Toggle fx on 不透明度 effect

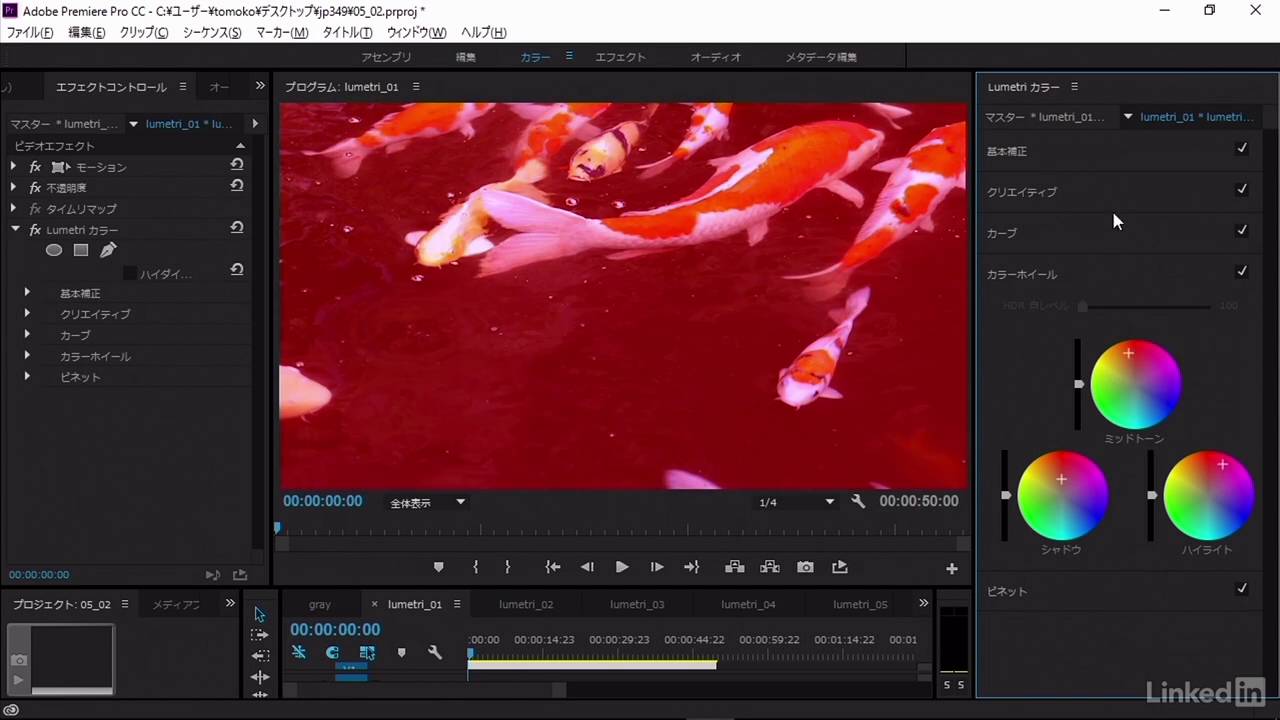tap(35, 188)
